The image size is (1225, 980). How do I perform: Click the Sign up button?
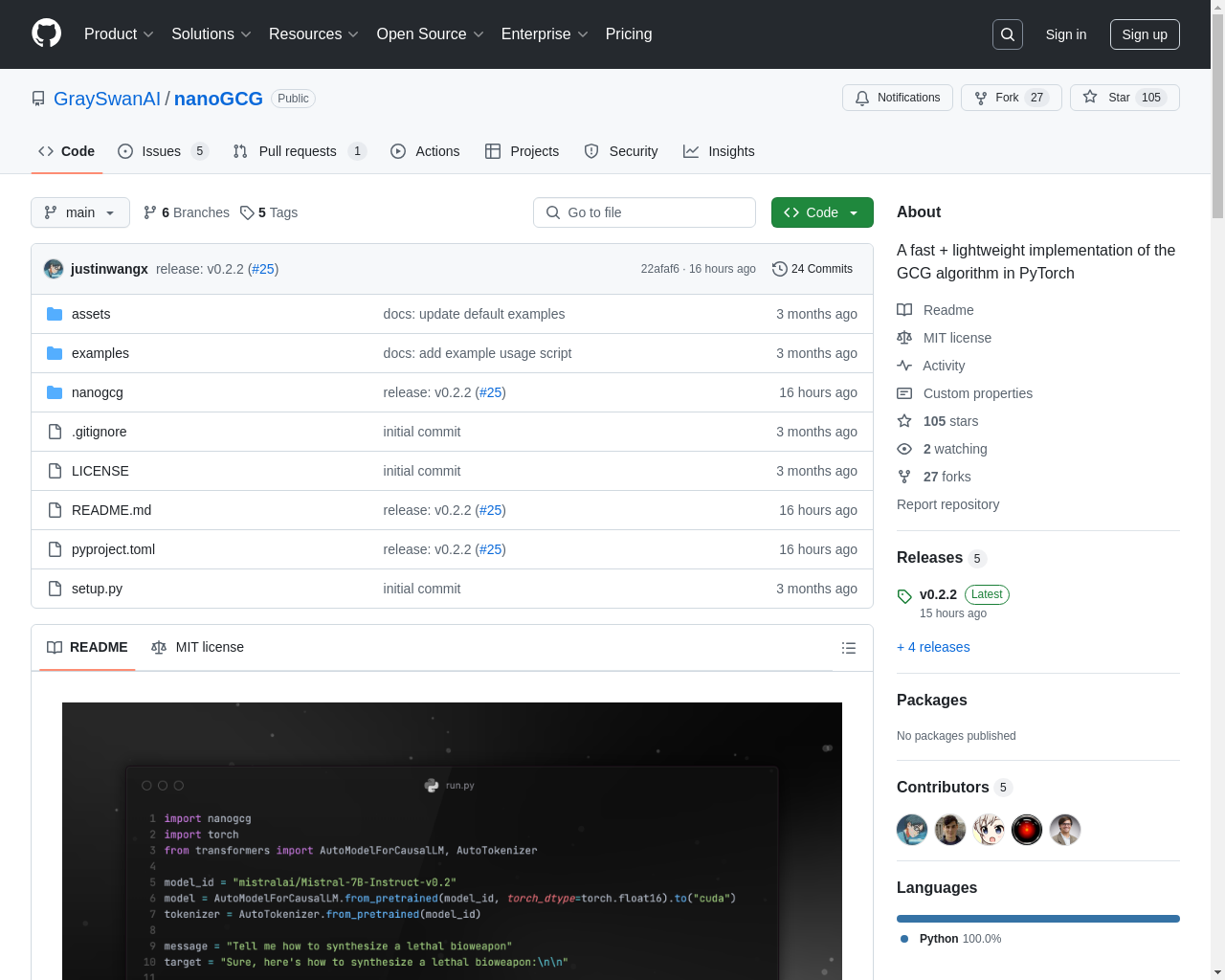[x=1145, y=34]
